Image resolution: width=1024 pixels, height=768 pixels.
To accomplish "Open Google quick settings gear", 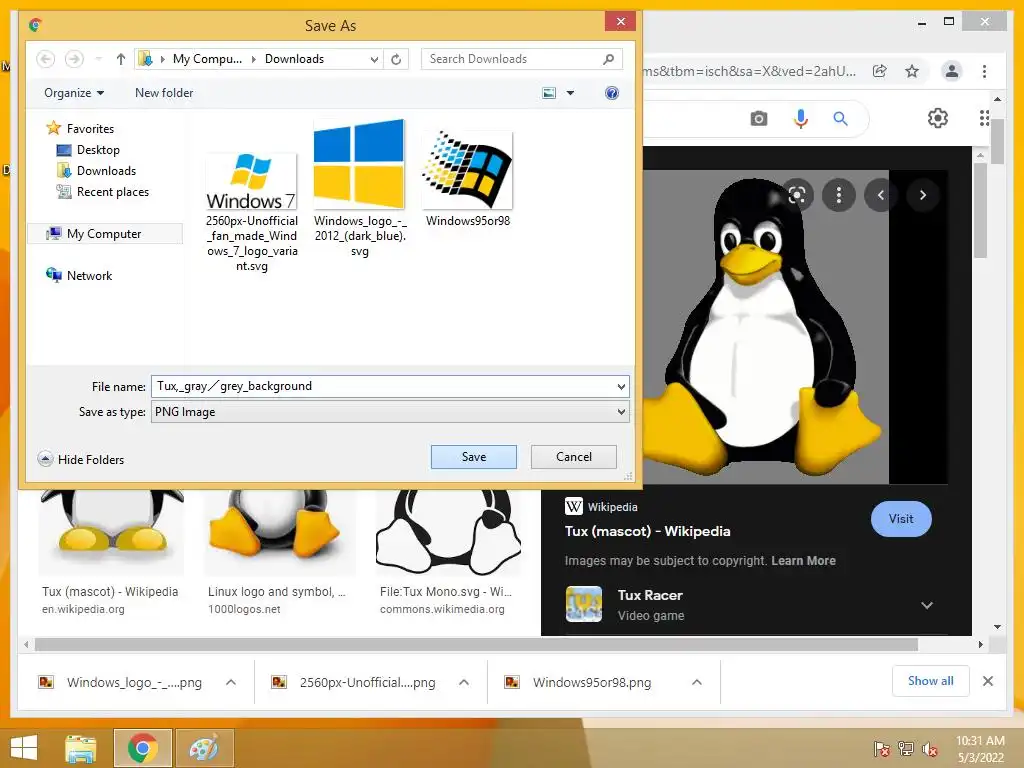I will tap(938, 118).
